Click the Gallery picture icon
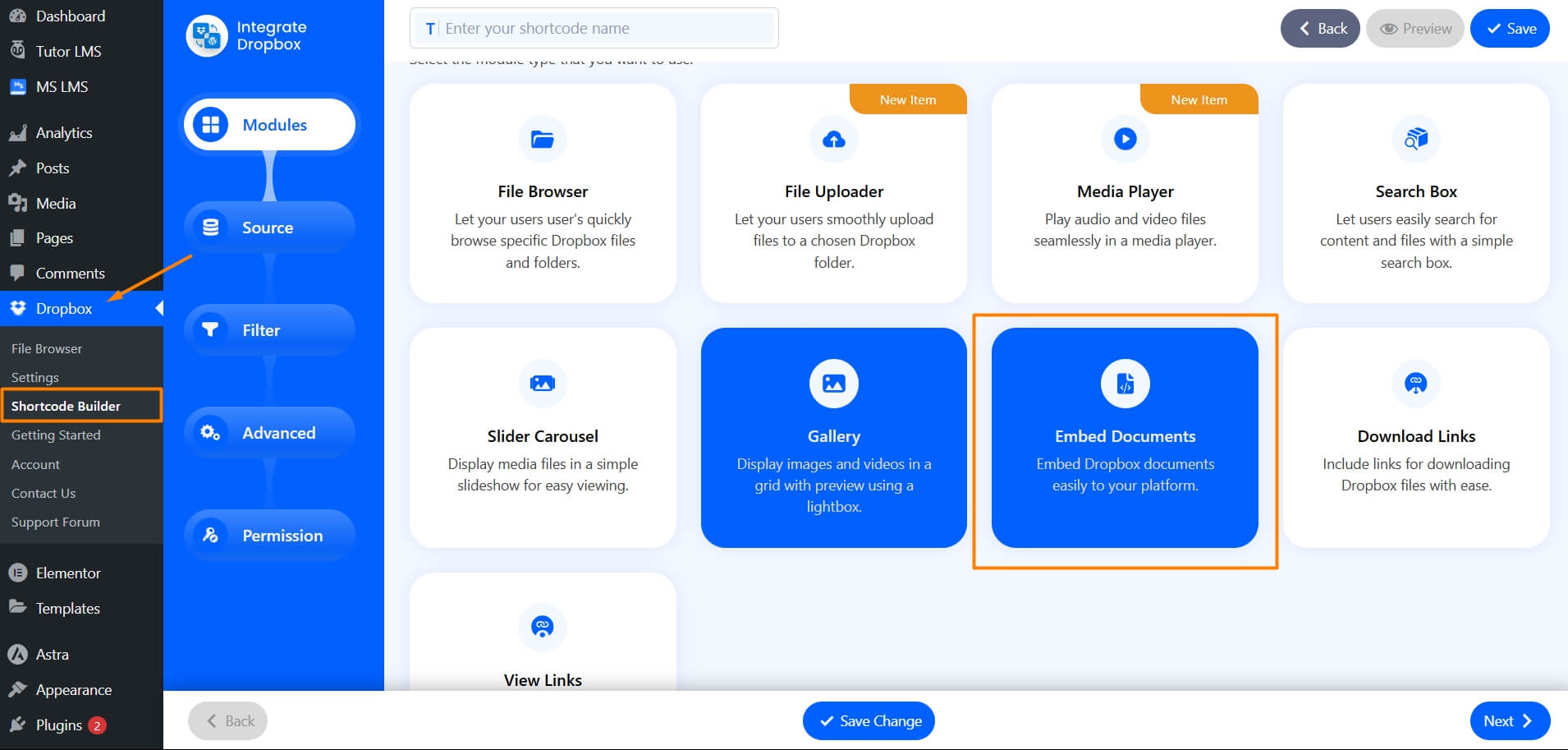Image resolution: width=1568 pixels, height=750 pixels. point(834,383)
